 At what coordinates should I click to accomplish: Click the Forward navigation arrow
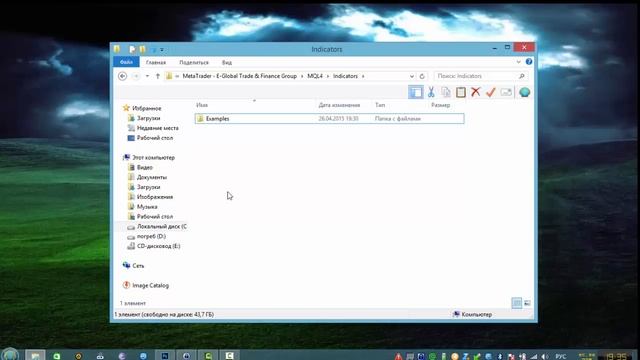tap(136, 76)
